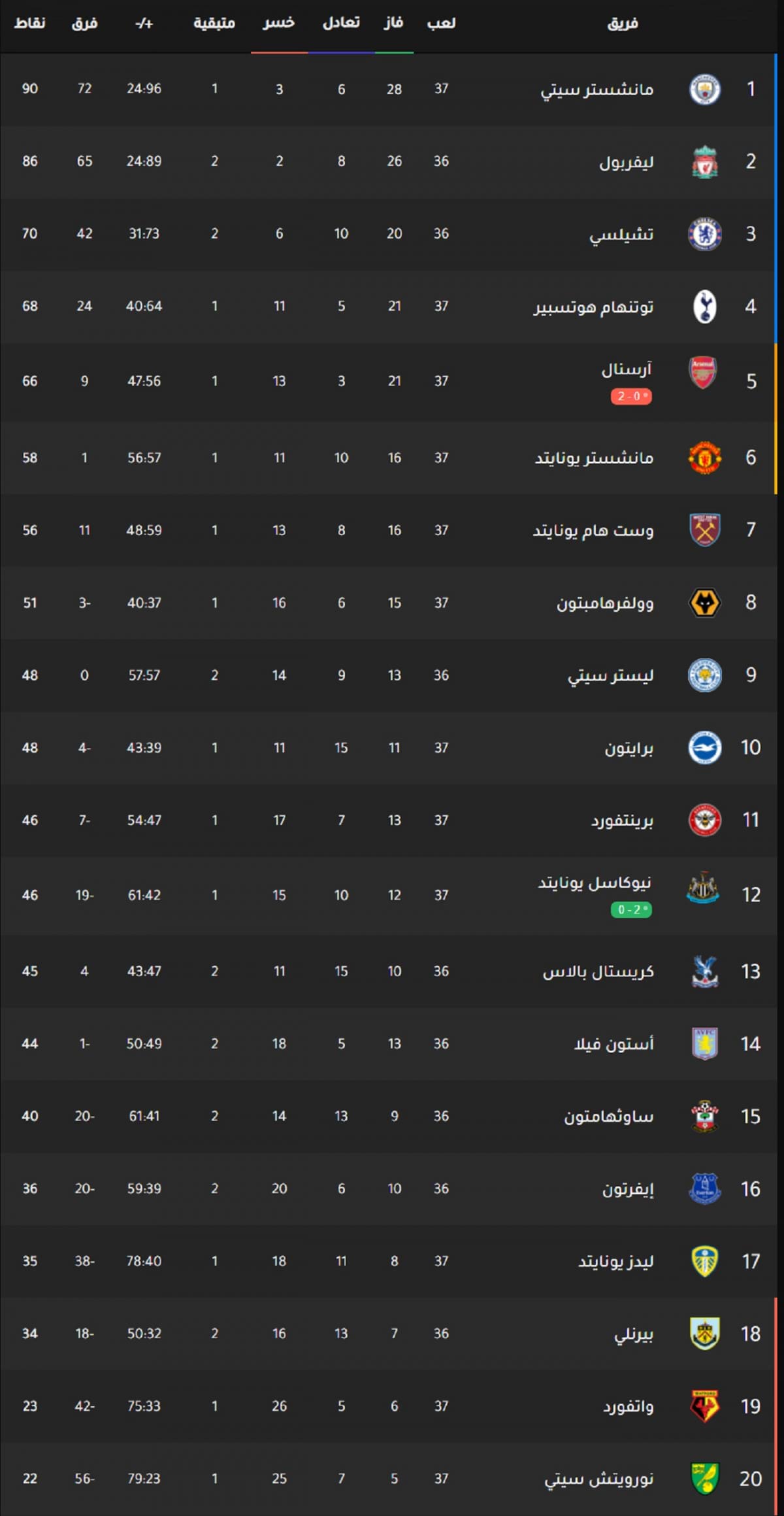The height and width of the screenshot is (1516, 784).
Task: Click the Manchester United crest
Action: [x=704, y=458]
